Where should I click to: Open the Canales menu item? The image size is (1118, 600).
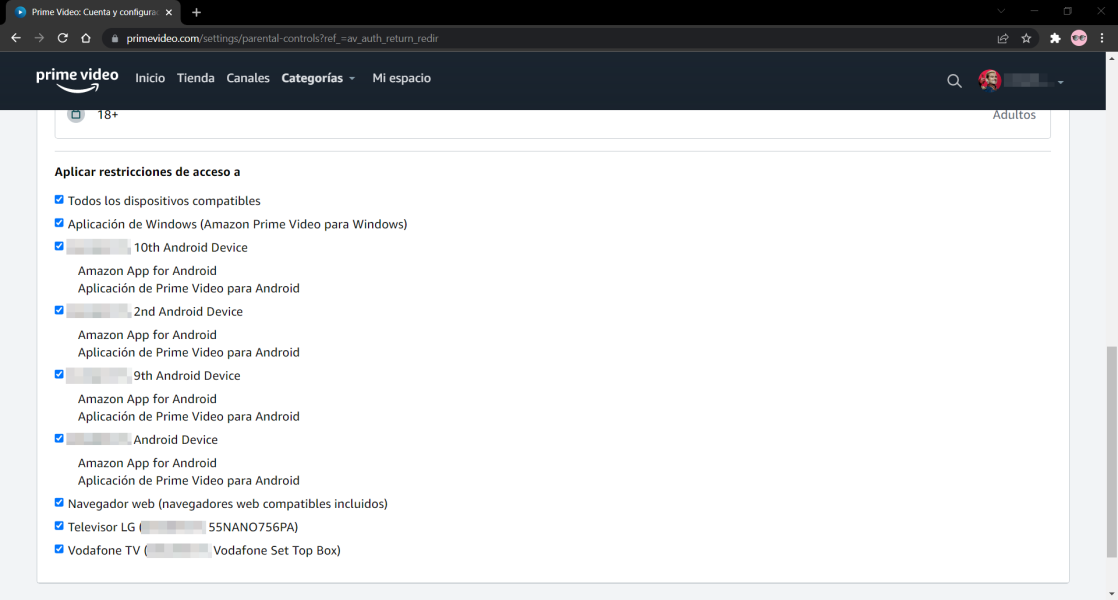point(248,78)
